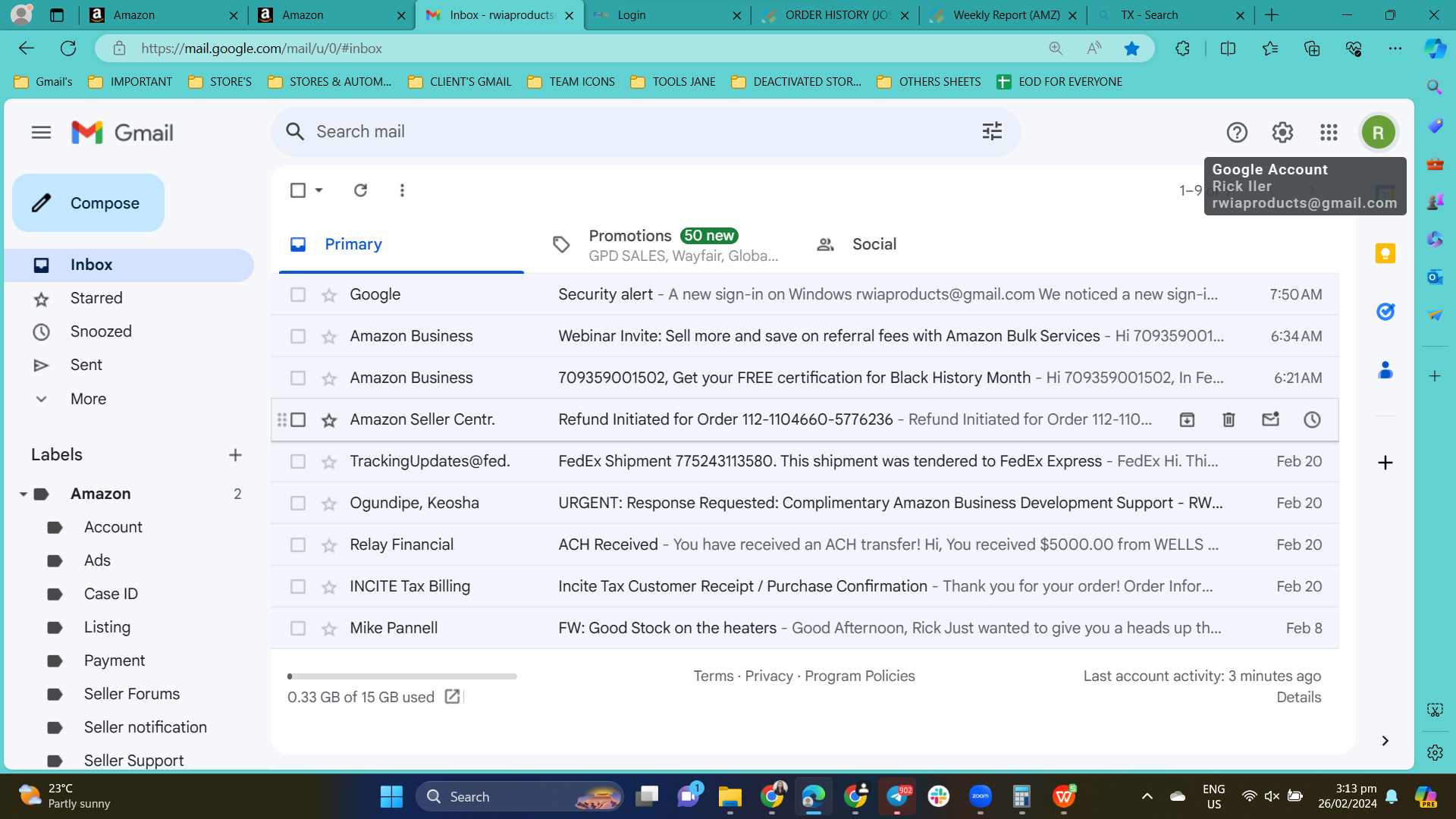This screenshot has height=819, width=1456.
Task: Open Gmail Support help icon
Action: pos(1237,133)
